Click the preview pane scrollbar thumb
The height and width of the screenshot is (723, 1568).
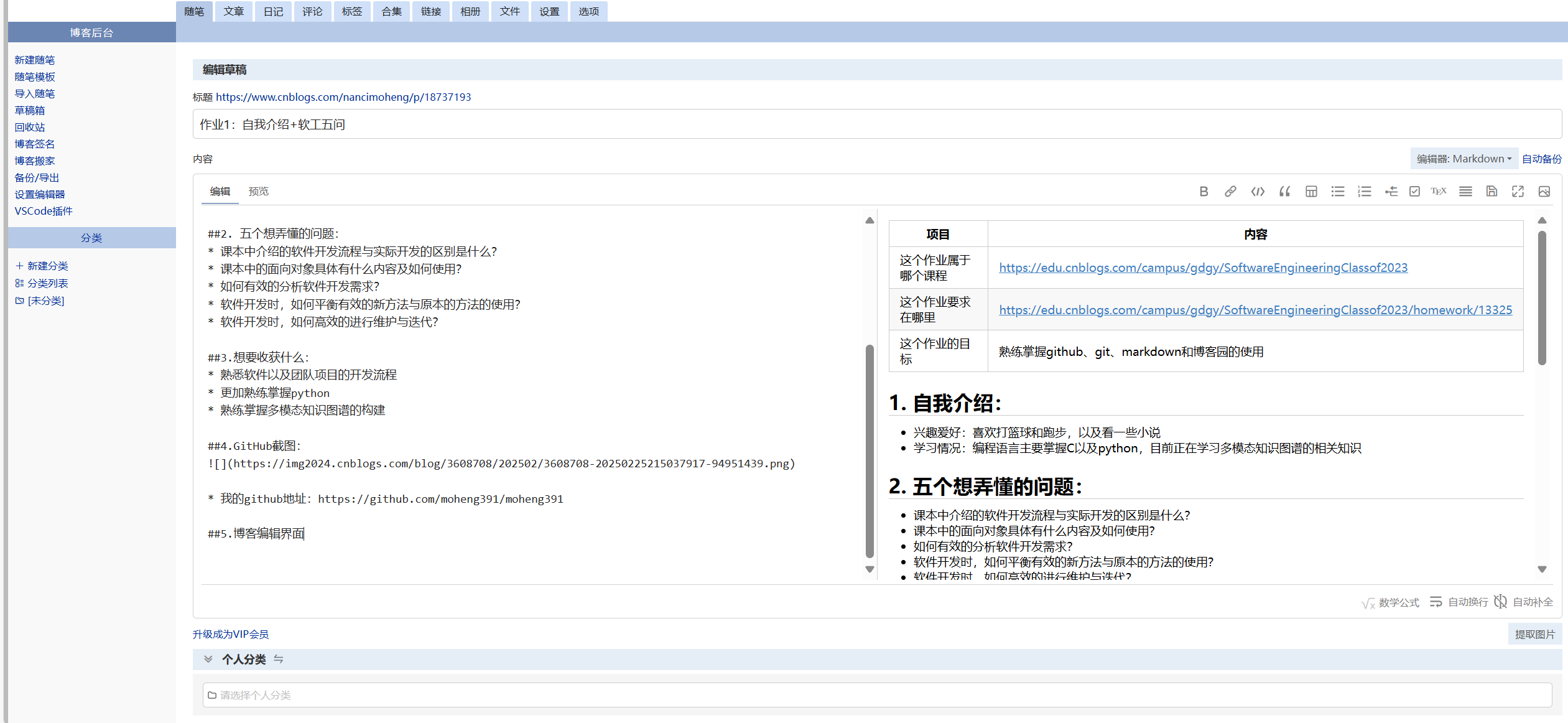click(x=1542, y=298)
